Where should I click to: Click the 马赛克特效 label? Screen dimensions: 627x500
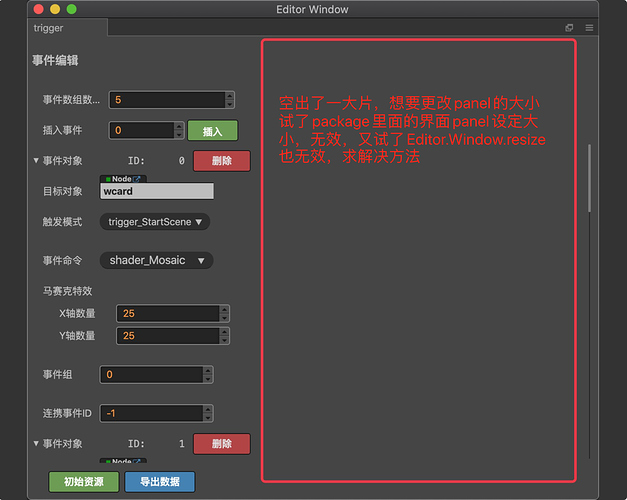coord(68,291)
